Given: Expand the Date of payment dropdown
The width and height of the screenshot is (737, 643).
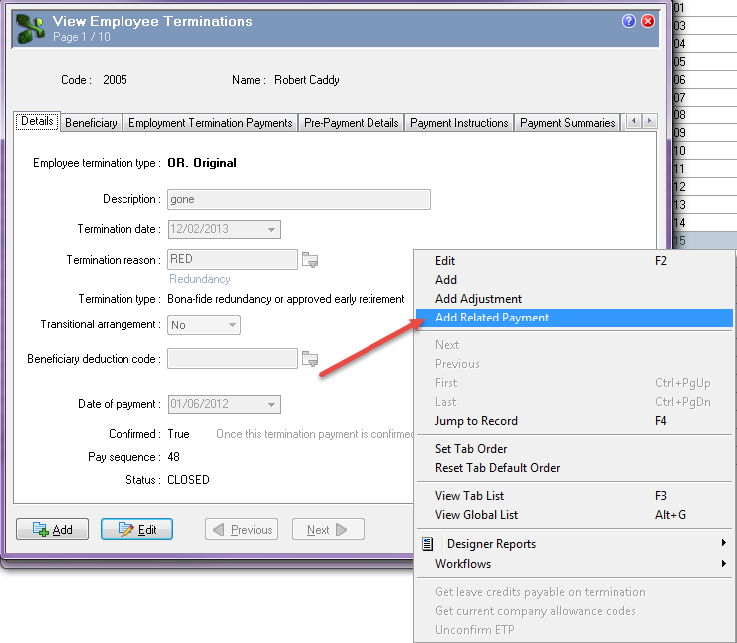Looking at the screenshot, I should pos(270,405).
